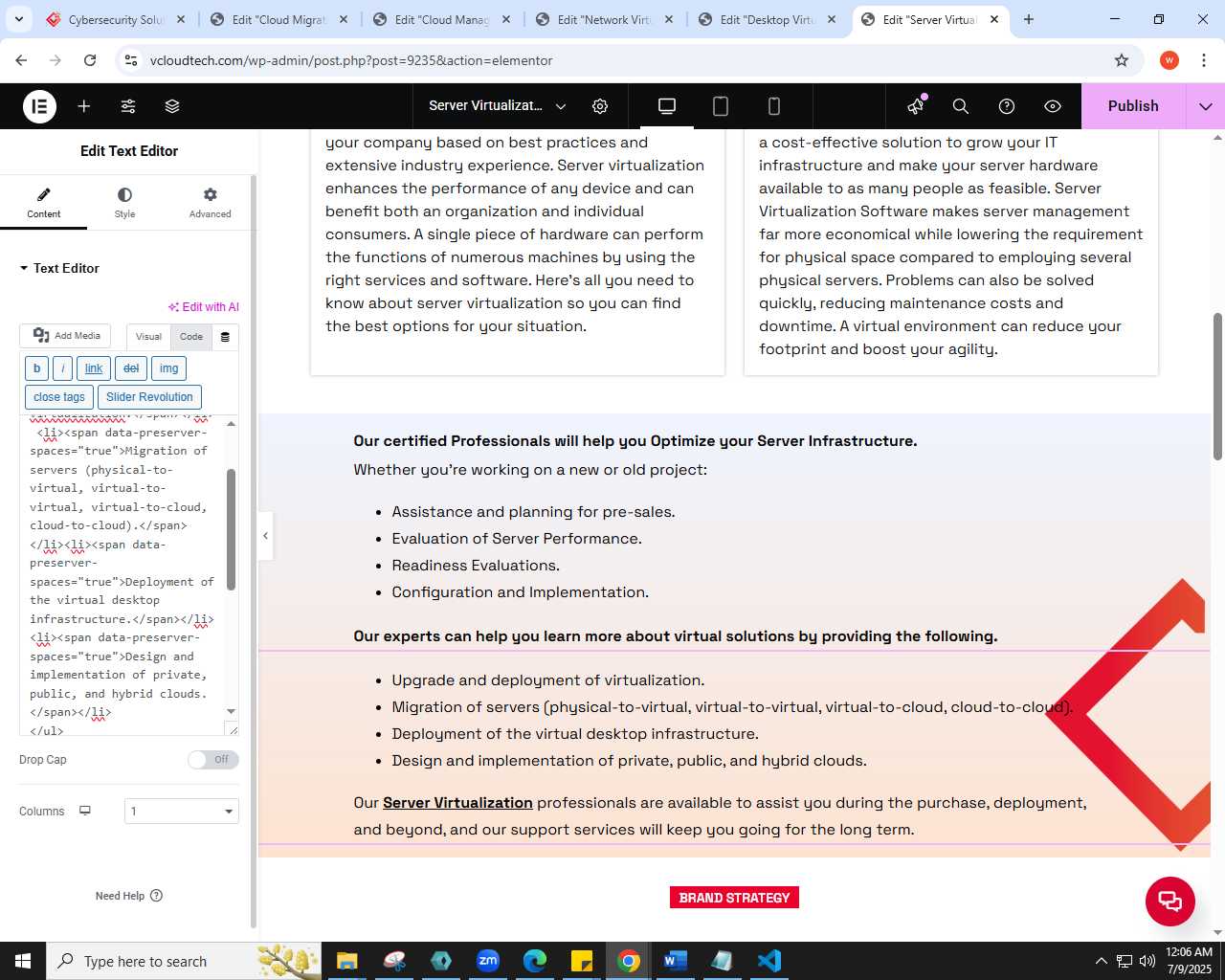
Task: Add a new element with plus icon
Action: (84, 106)
